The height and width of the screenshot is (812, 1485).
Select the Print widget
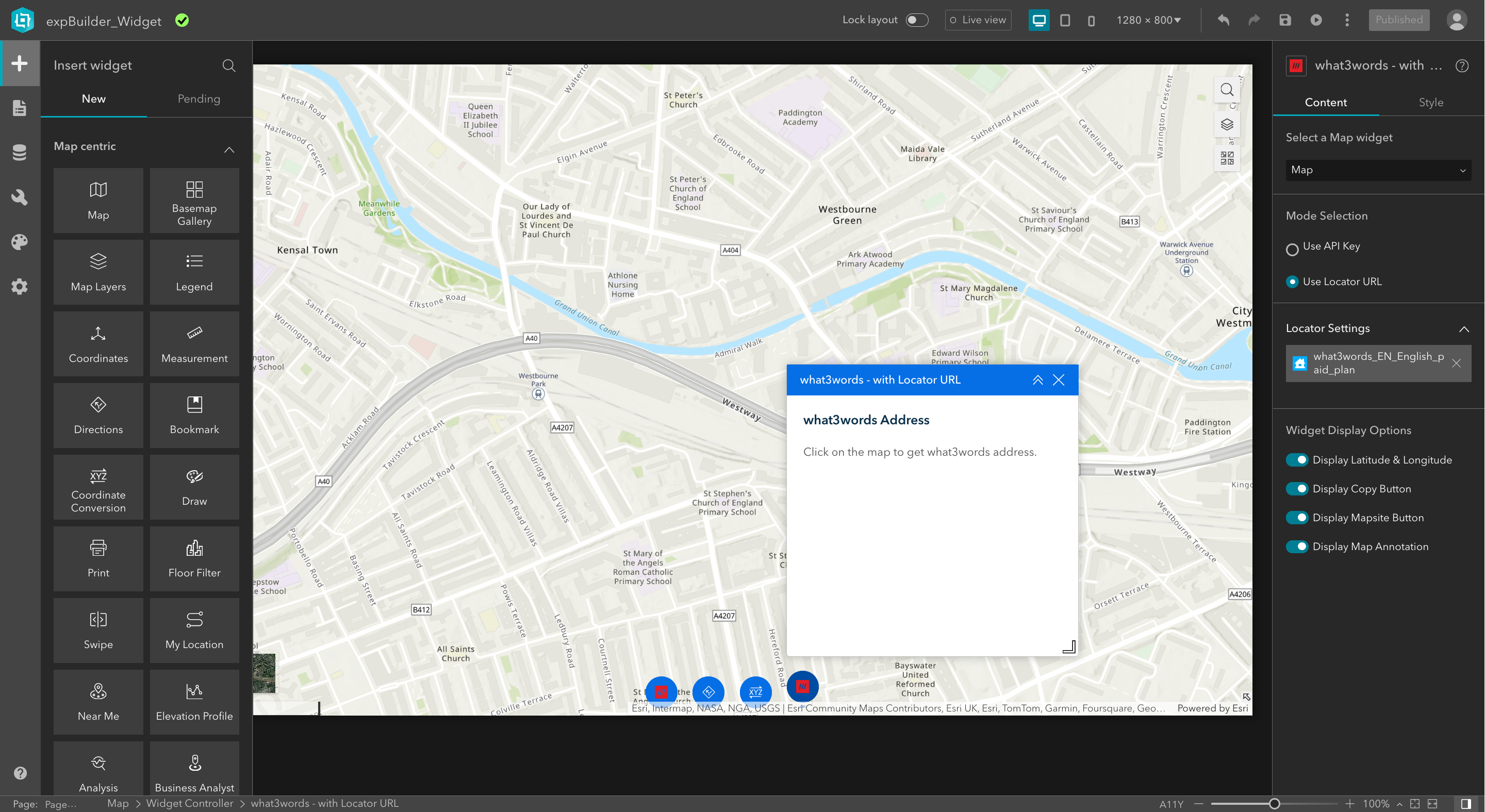(98, 558)
